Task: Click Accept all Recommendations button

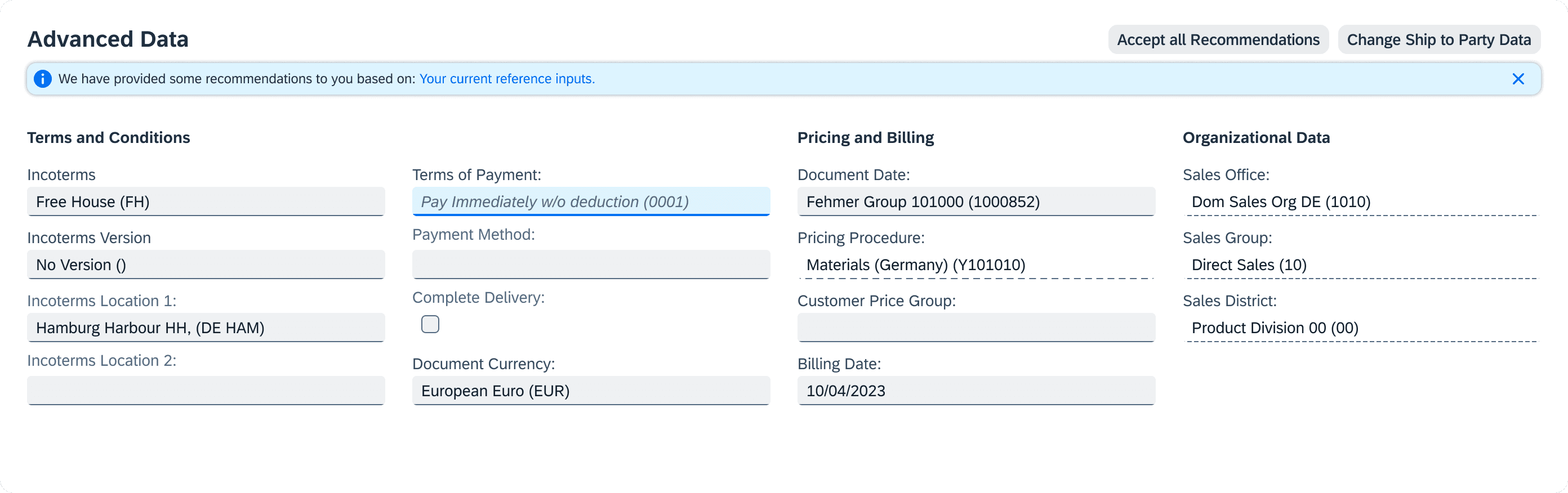Action: click(1217, 40)
